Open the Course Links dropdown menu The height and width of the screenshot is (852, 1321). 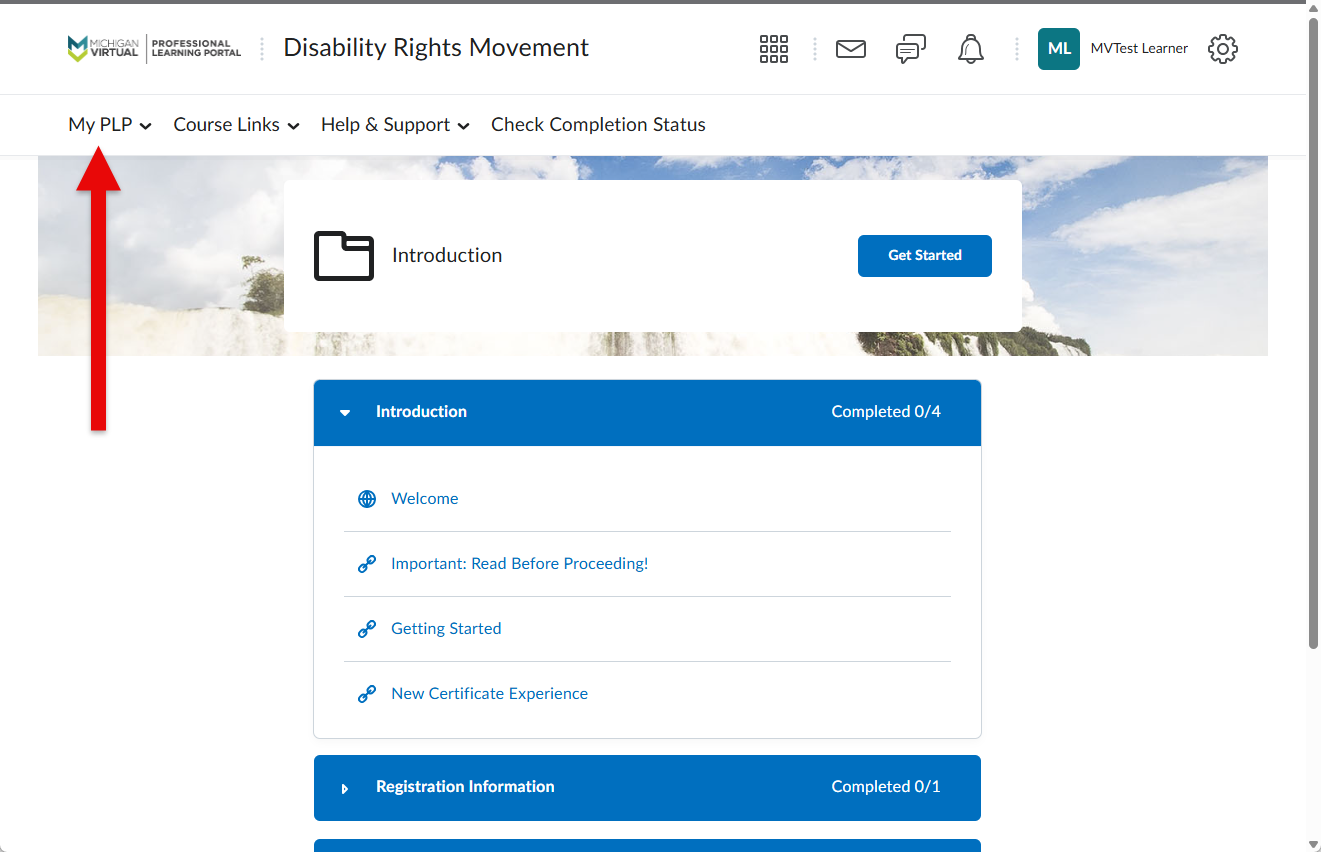tap(237, 125)
